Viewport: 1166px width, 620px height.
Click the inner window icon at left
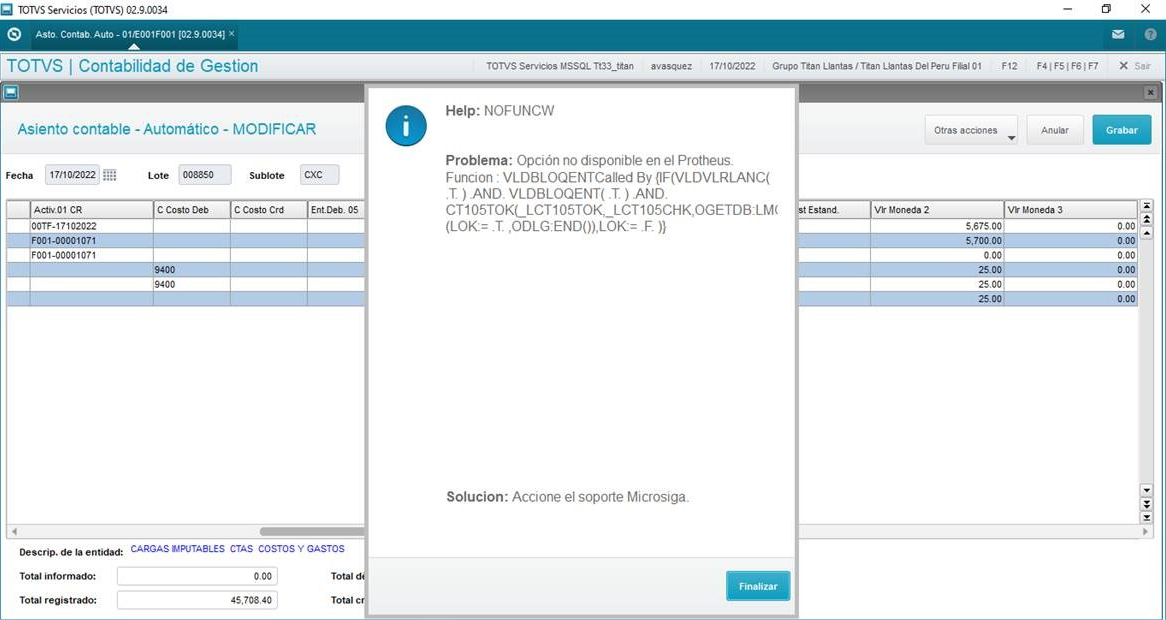11,92
